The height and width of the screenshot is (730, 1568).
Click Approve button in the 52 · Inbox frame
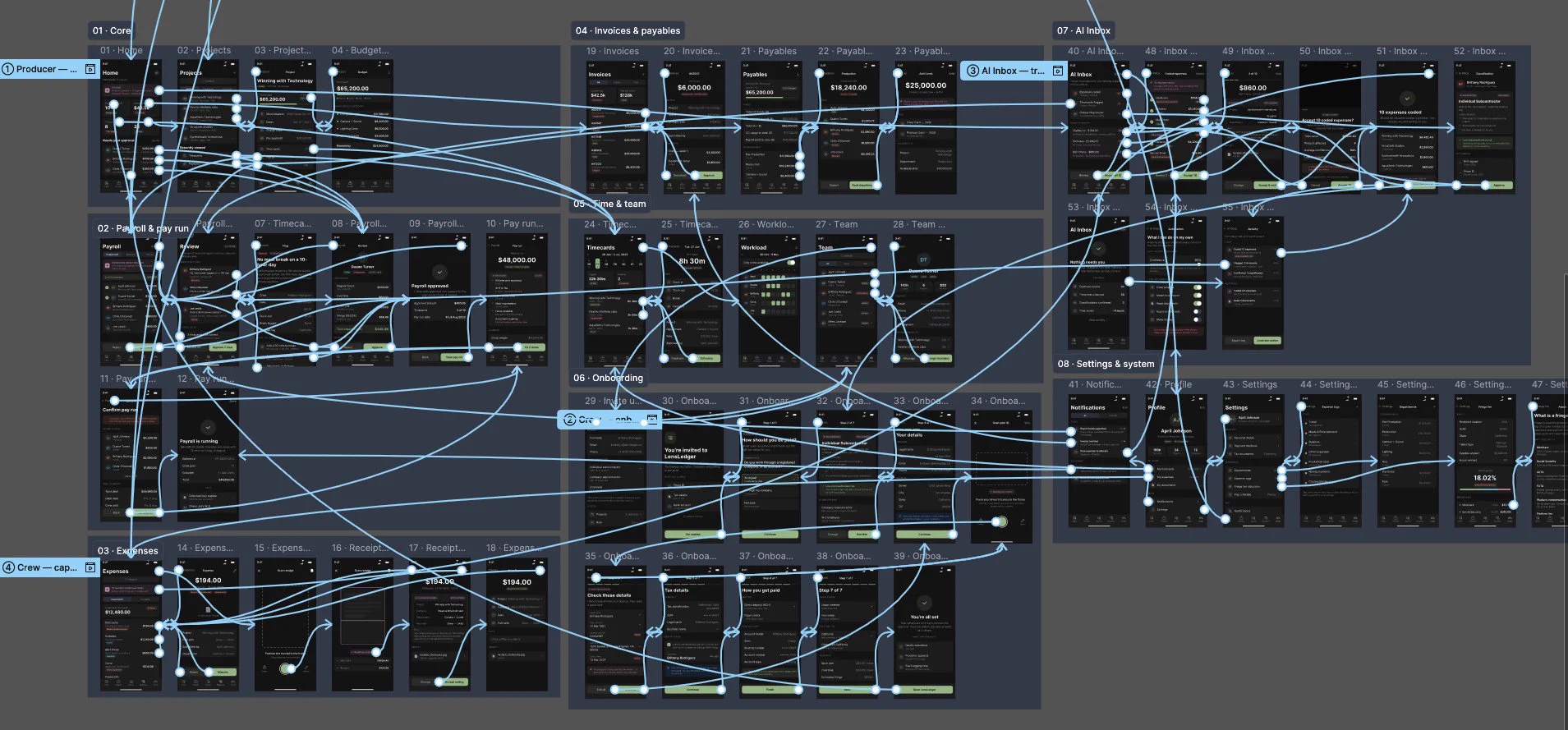pyautogui.click(x=1499, y=186)
